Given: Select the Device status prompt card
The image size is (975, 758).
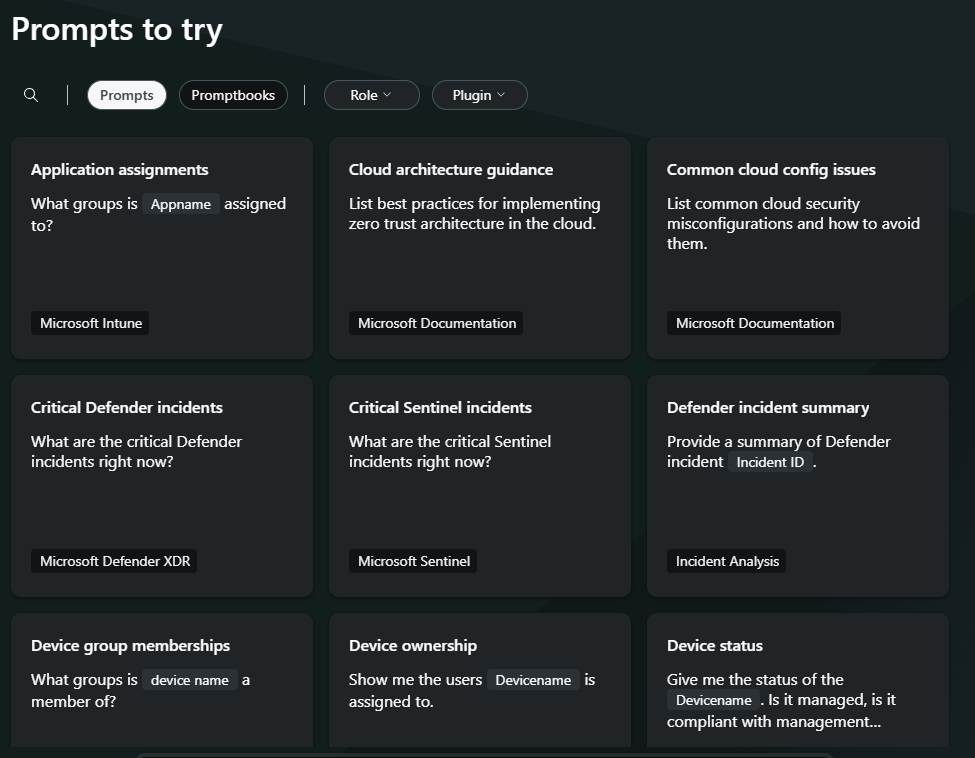Looking at the screenshot, I should (x=798, y=680).
